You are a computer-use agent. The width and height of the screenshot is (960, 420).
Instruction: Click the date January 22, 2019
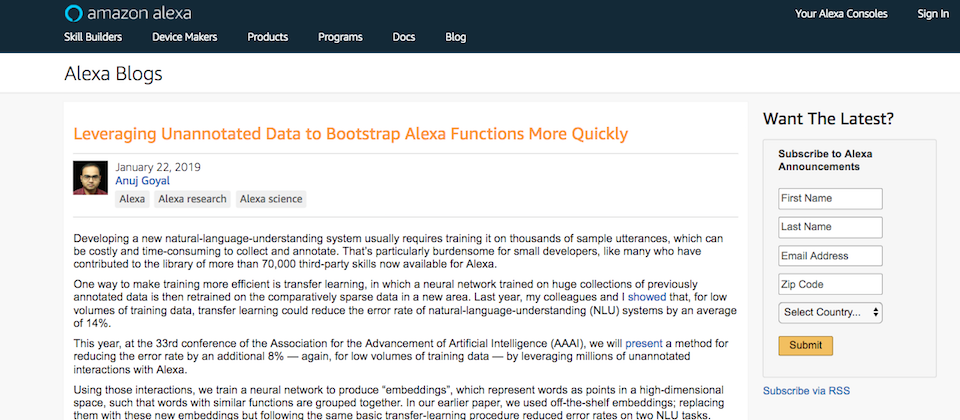[158, 167]
